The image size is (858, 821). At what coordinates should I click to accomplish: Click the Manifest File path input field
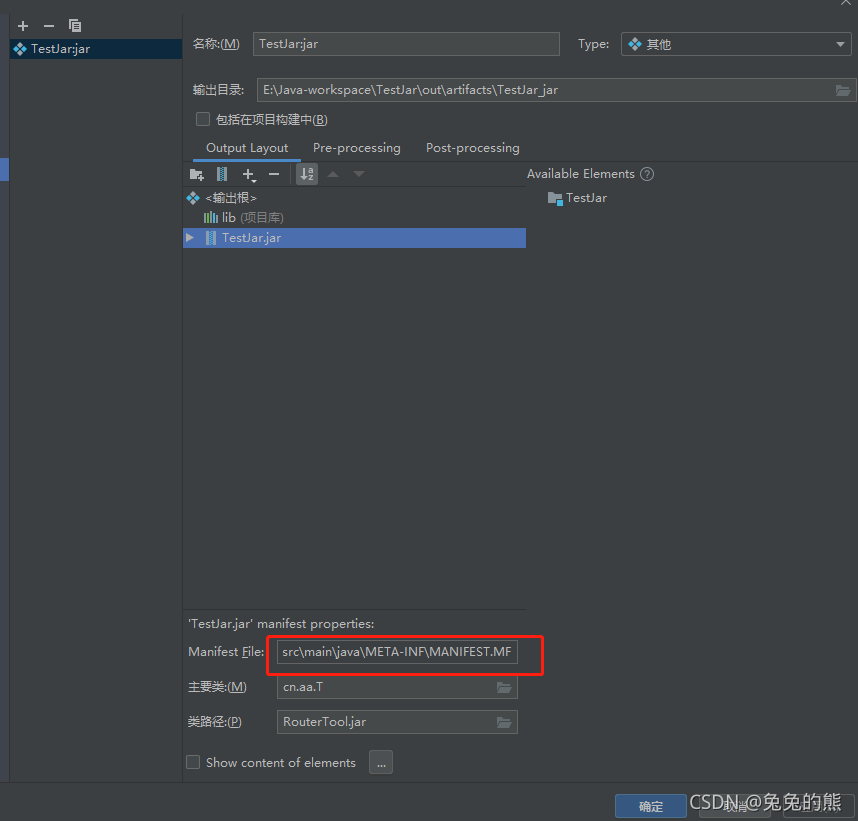[x=397, y=651]
